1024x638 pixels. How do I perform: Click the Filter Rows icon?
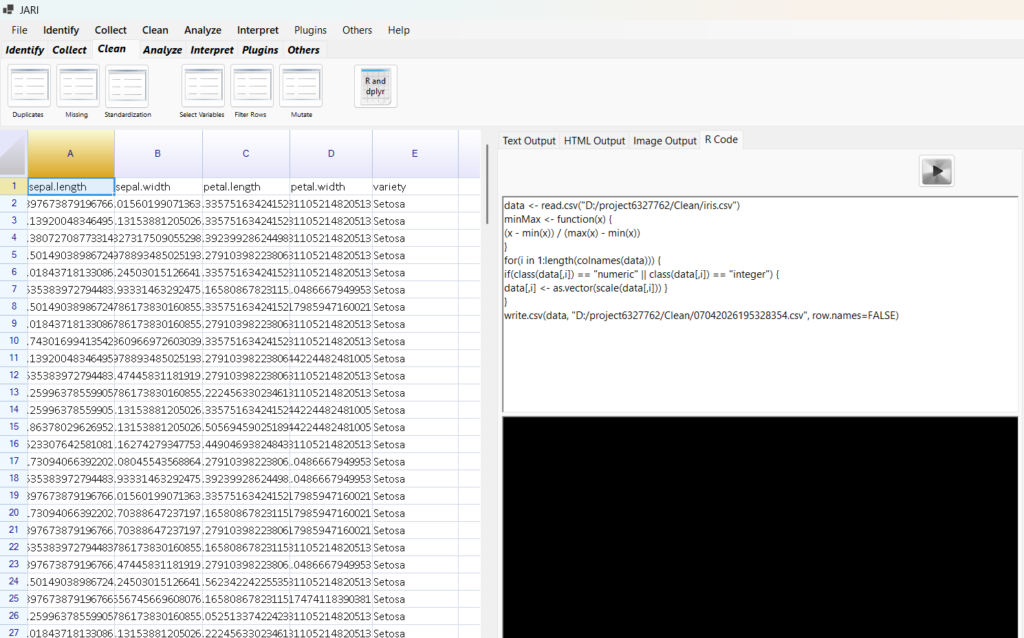coord(251,86)
